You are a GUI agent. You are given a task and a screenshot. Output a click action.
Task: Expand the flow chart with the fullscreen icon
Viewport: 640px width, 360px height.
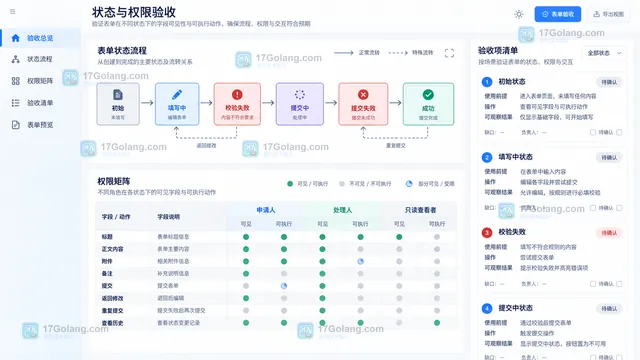tap(449, 53)
